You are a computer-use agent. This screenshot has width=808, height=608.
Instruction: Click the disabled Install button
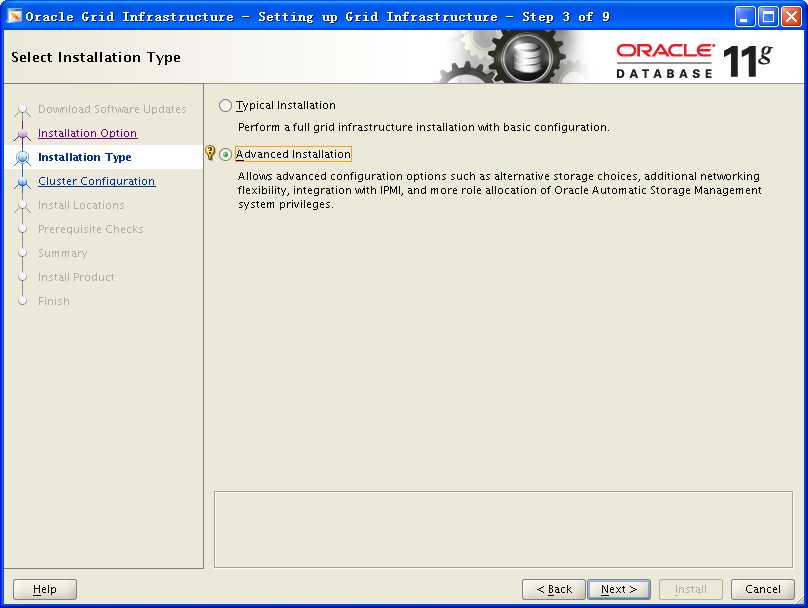click(691, 589)
